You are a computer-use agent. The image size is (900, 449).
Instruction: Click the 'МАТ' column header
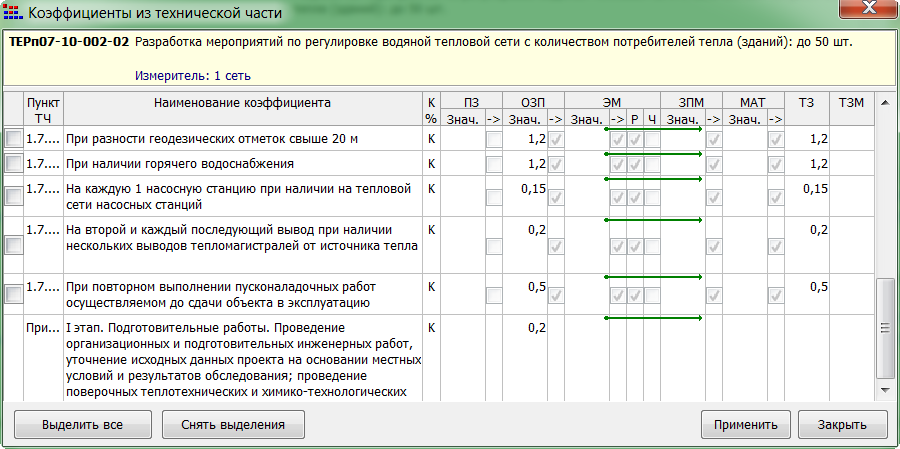click(753, 102)
